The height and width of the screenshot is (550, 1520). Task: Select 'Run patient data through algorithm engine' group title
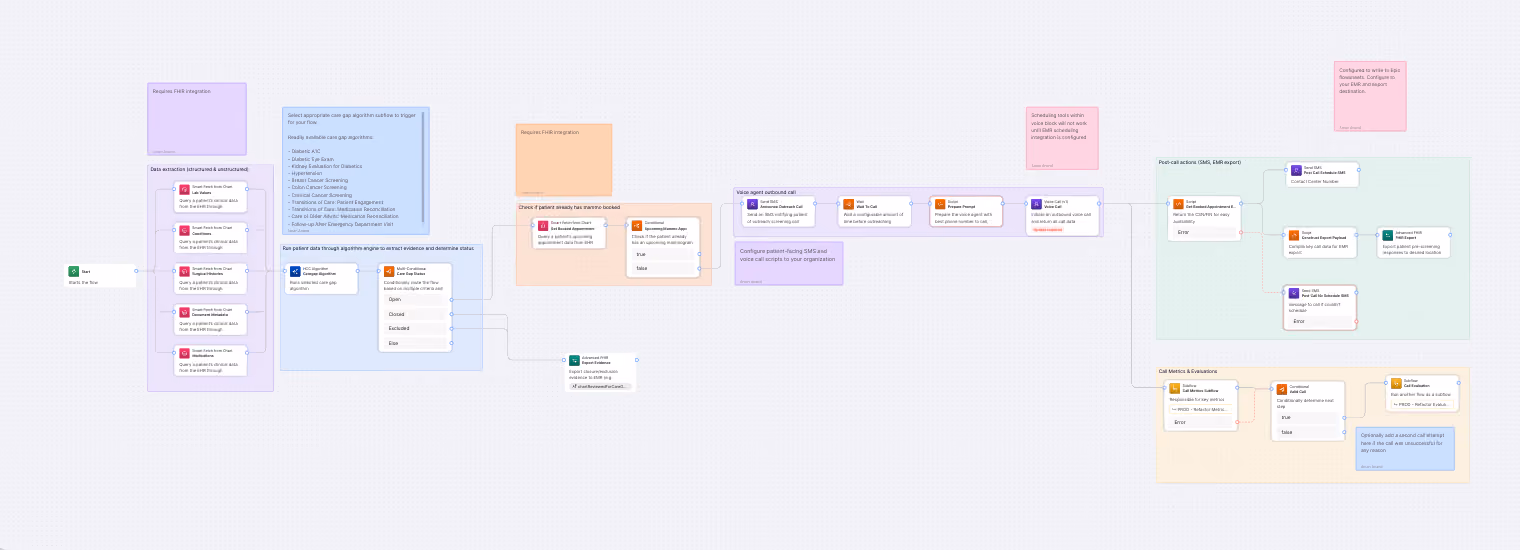click(377, 247)
